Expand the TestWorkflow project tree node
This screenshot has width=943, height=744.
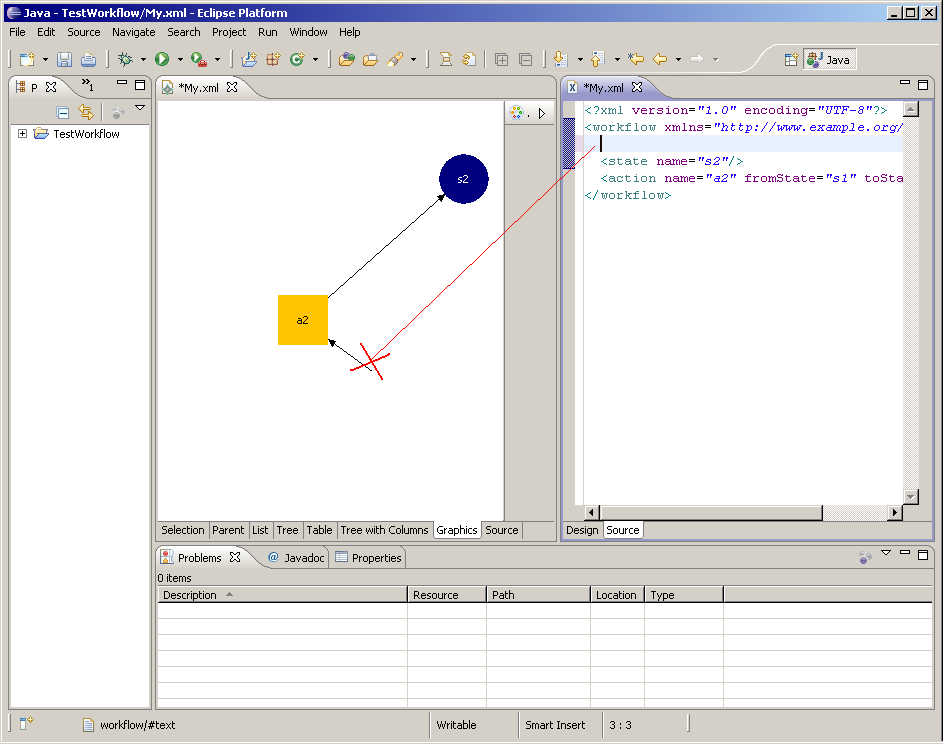[x=23, y=134]
